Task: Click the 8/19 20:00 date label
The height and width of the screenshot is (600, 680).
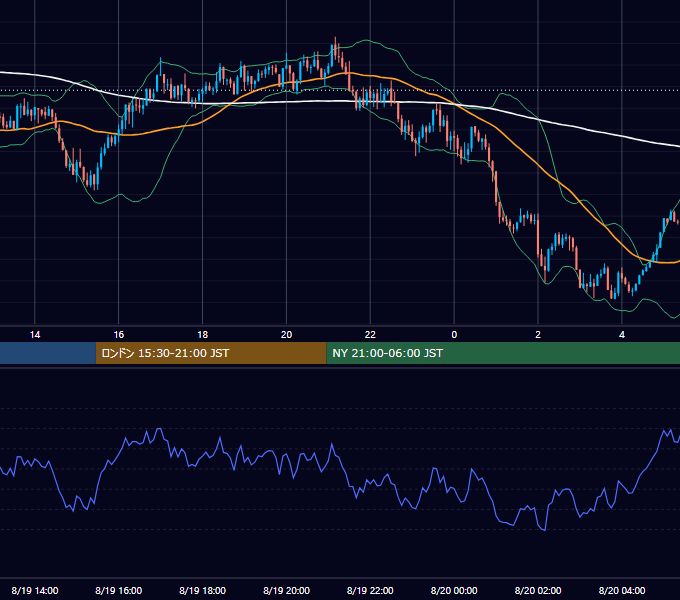Action: click(286, 590)
